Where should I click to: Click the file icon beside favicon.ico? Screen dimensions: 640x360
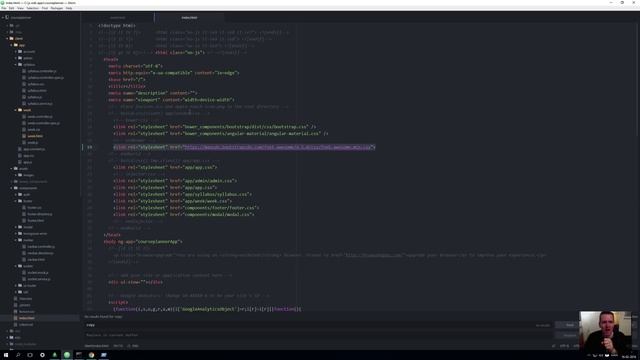tap(16, 311)
